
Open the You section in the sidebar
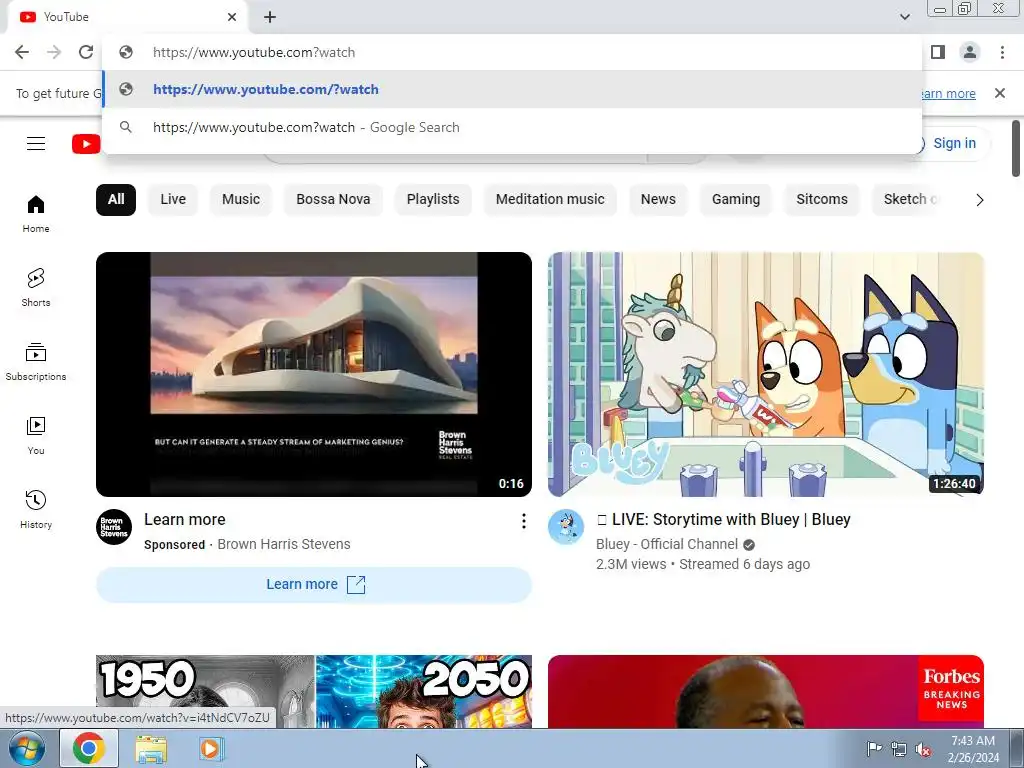(x=36, y=436)
